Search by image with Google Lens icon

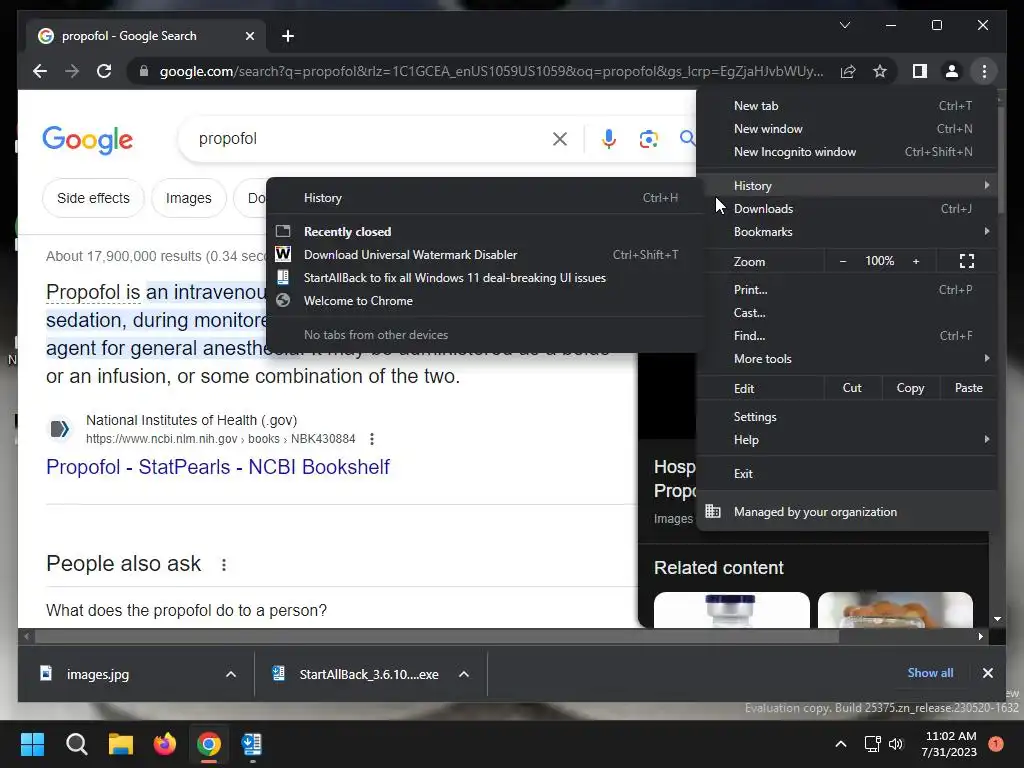[648, 138]
